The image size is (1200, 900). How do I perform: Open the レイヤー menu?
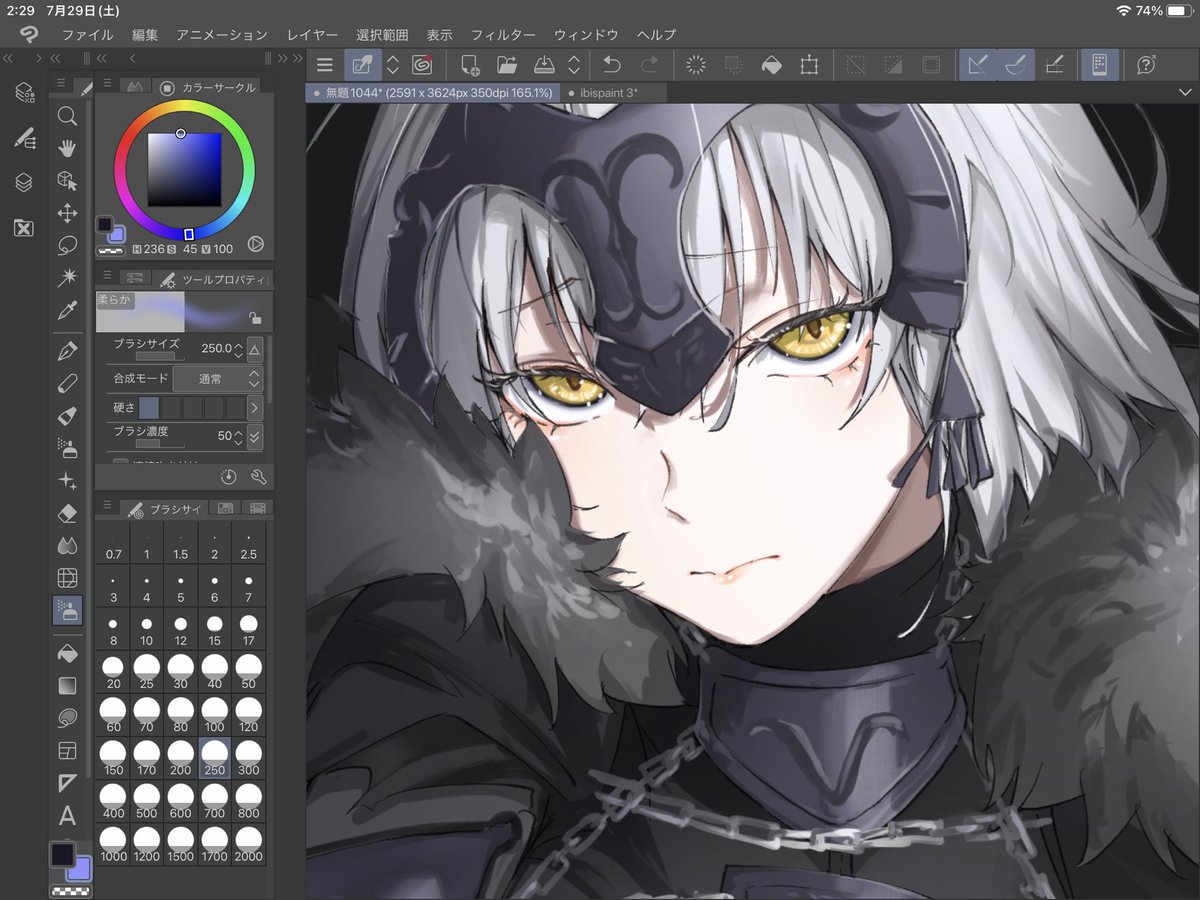coord(312,35)
